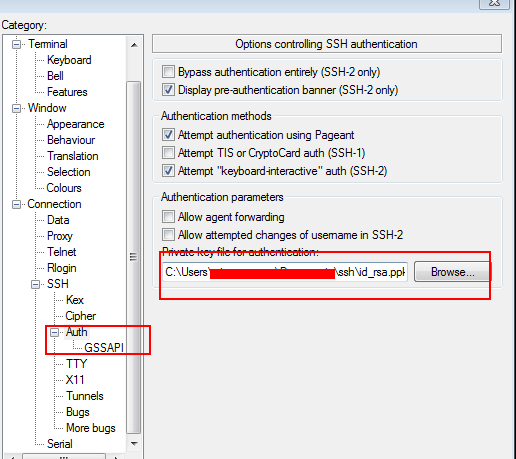Check Allow attempted changes of username

(168, 235)
